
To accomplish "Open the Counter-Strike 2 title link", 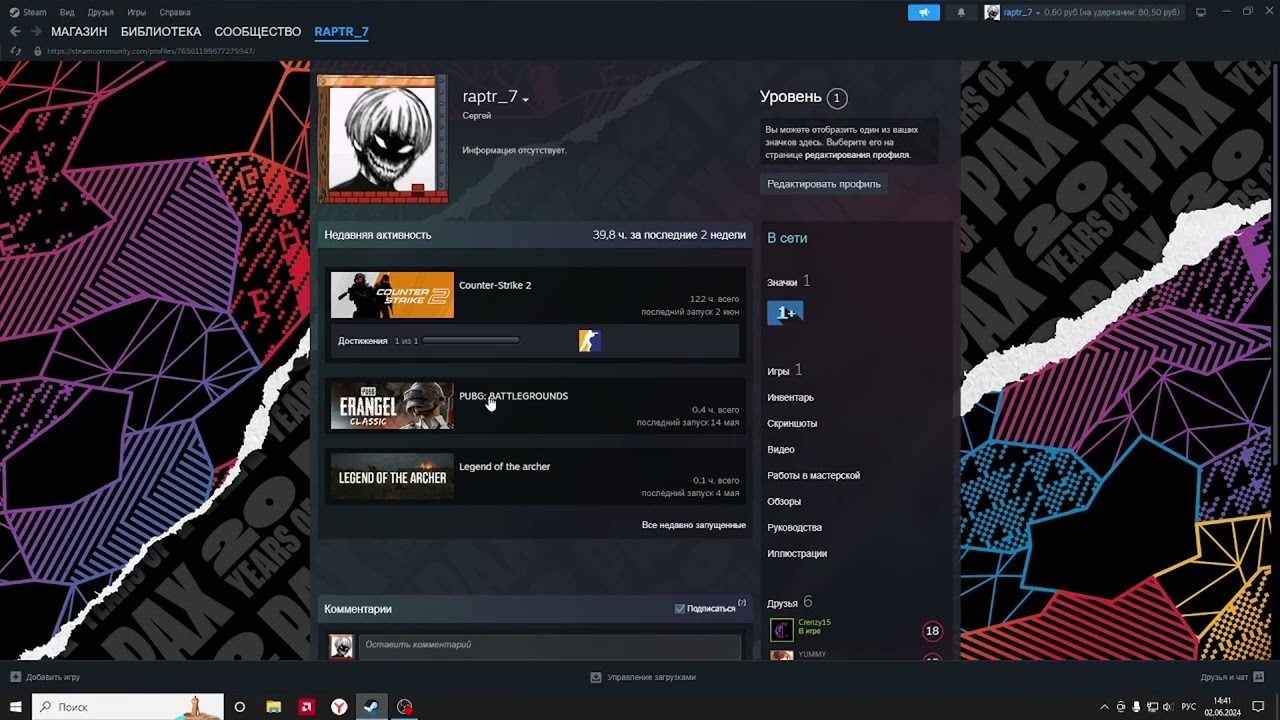I will (x=495, y=285).
